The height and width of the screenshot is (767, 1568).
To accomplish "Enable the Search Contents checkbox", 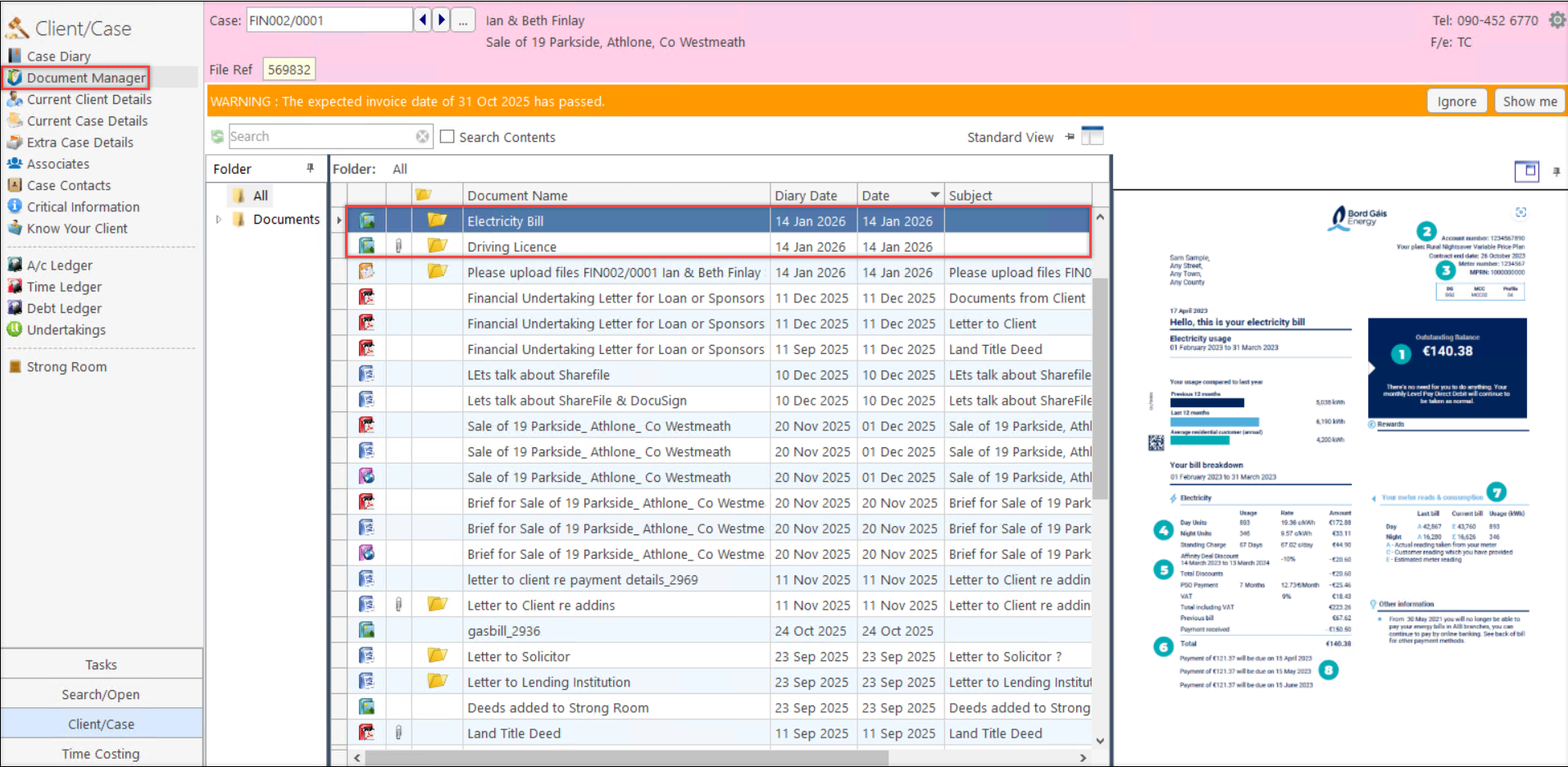I will coord(448,137).
